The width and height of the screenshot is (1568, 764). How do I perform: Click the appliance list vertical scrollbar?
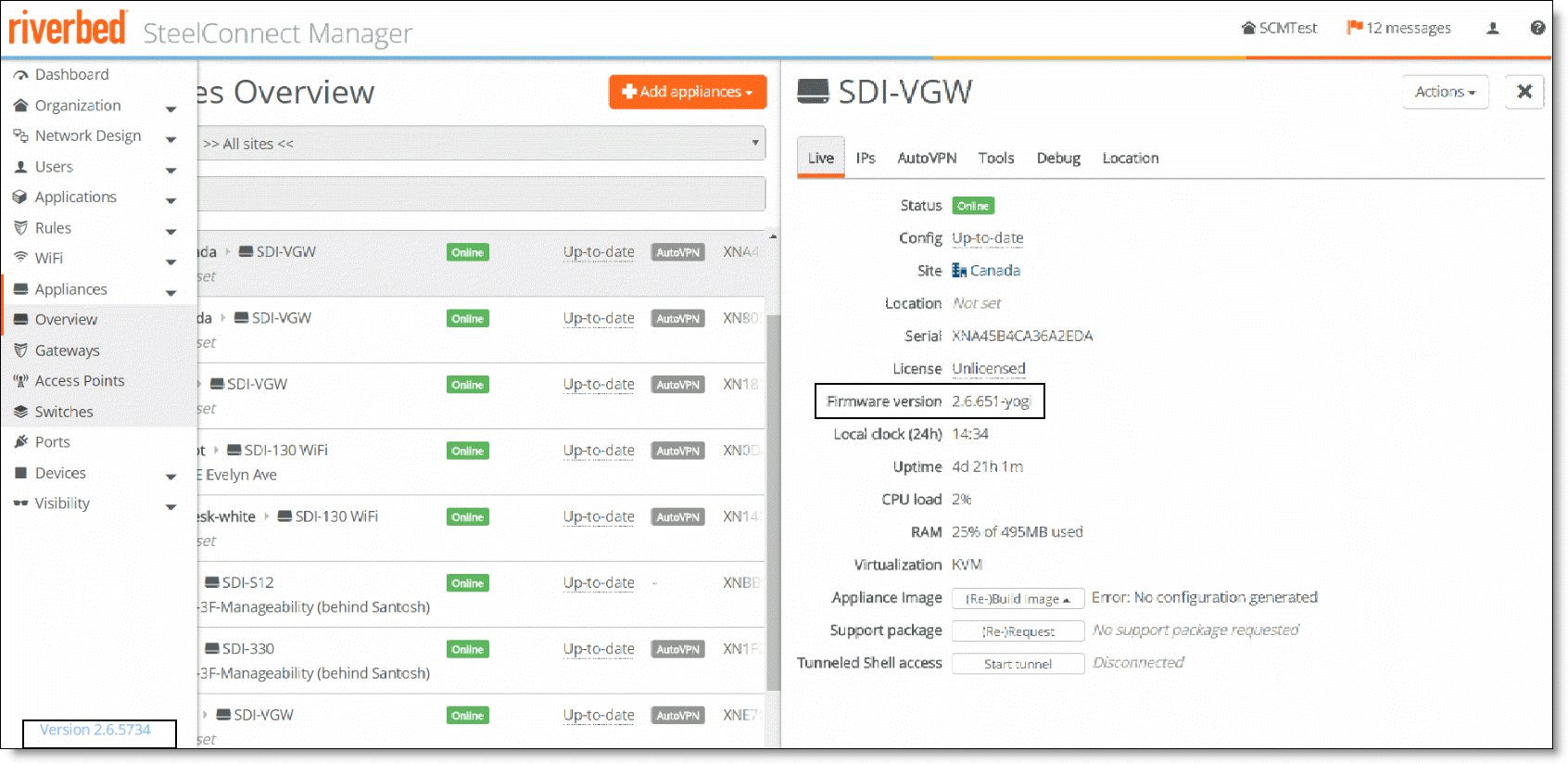(773, 503)
